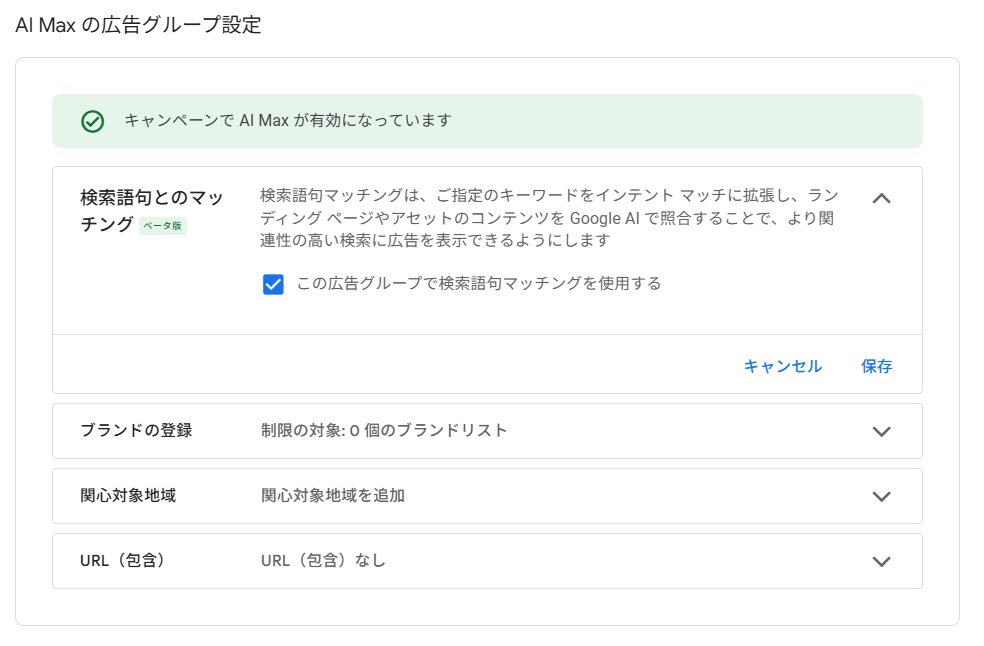Screen dimensions: 984x646
Task: Click the AI Max の広告グループ設定 page title
Action: tap(138, 25)
